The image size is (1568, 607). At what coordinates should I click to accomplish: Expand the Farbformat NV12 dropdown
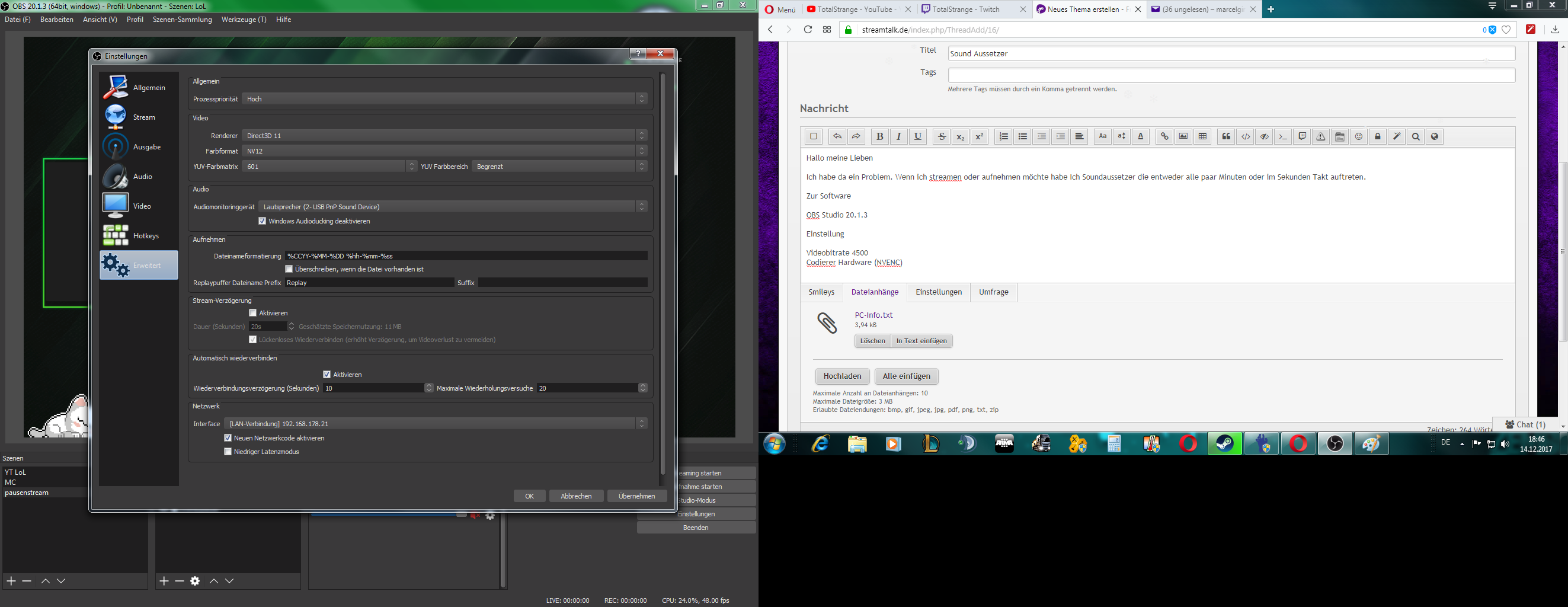[444, 151]
